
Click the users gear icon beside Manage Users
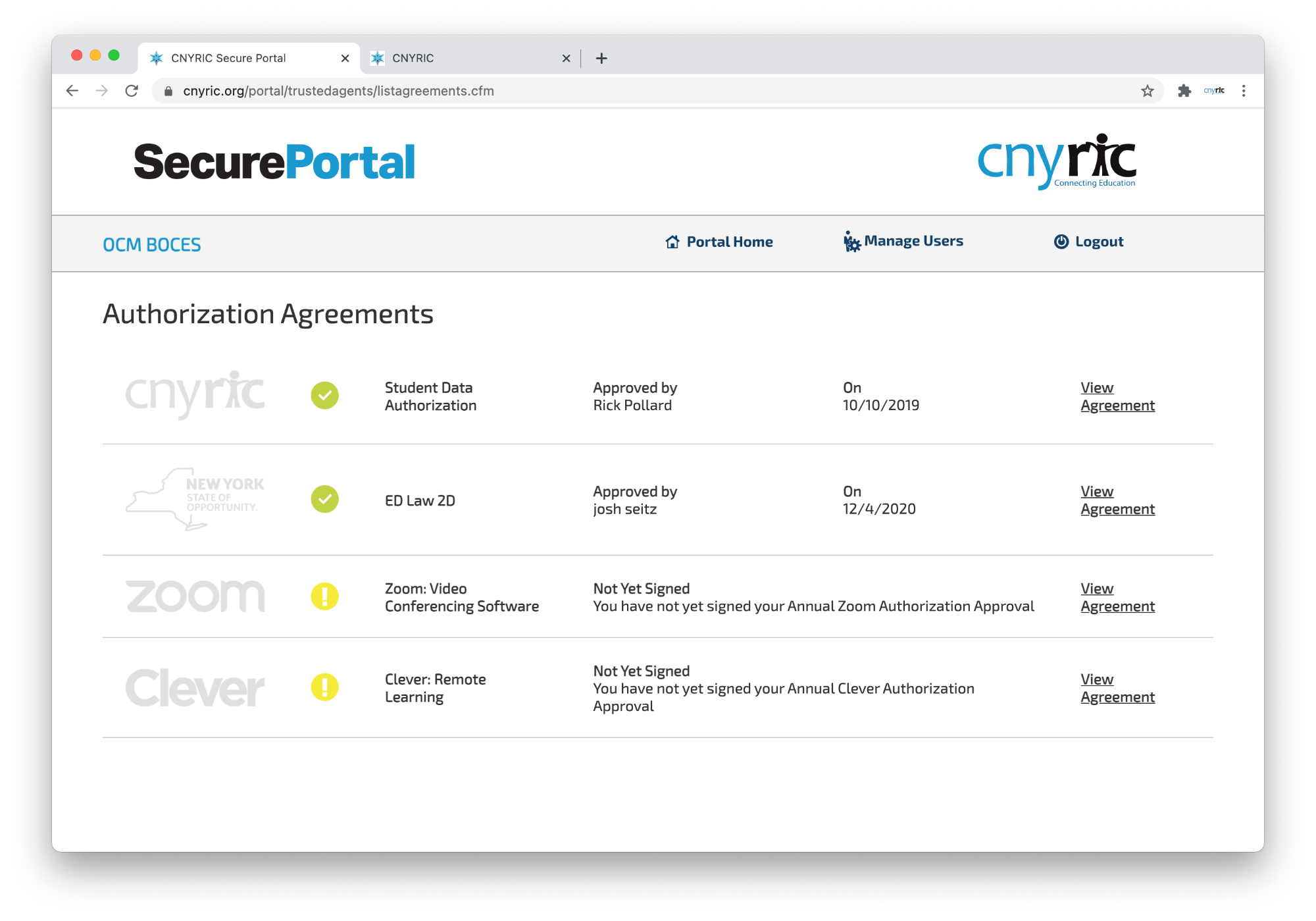(x=852, y=242)
